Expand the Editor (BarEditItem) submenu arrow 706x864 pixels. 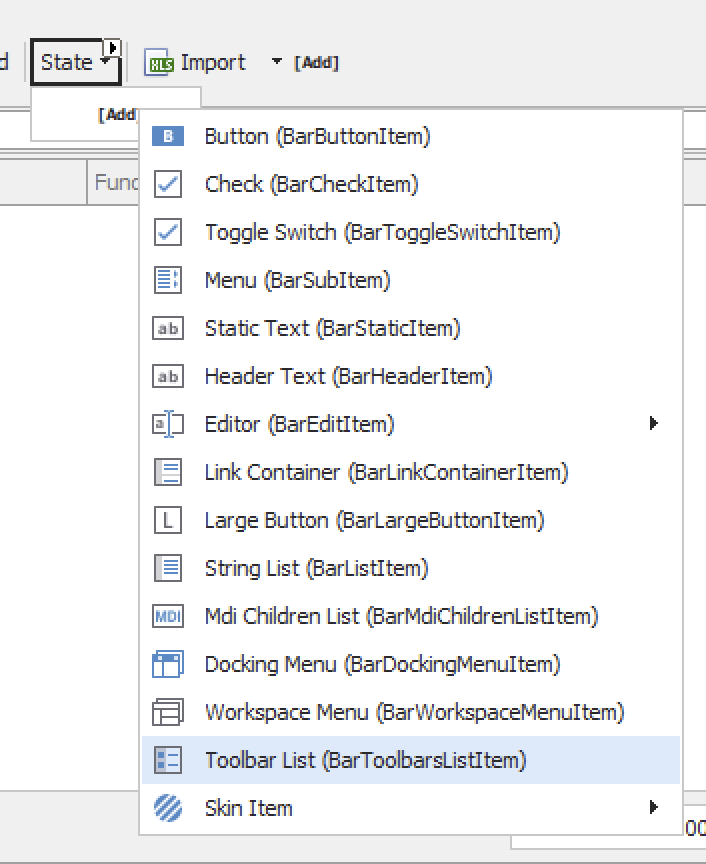[654, 424]
